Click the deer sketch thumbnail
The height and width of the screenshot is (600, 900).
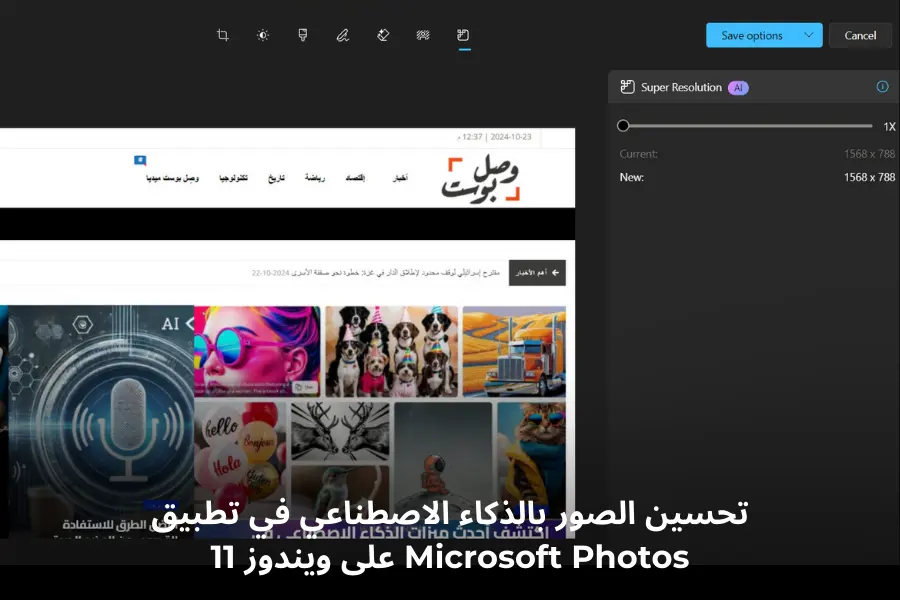tap(340, 431)
